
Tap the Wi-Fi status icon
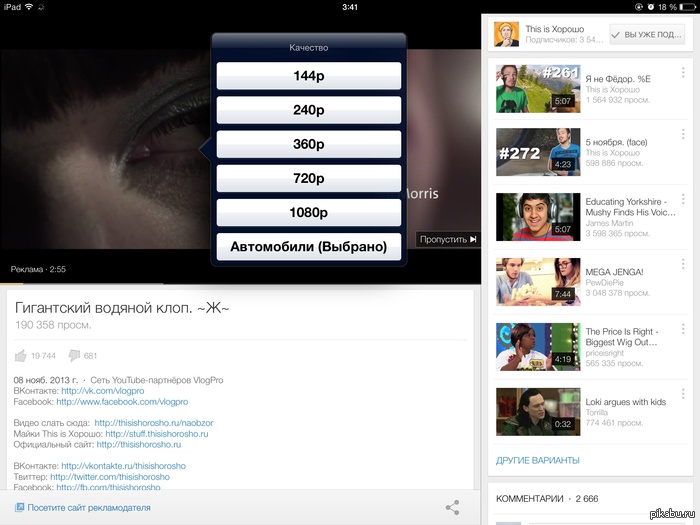pyautogui.click(x=29, y=7)
